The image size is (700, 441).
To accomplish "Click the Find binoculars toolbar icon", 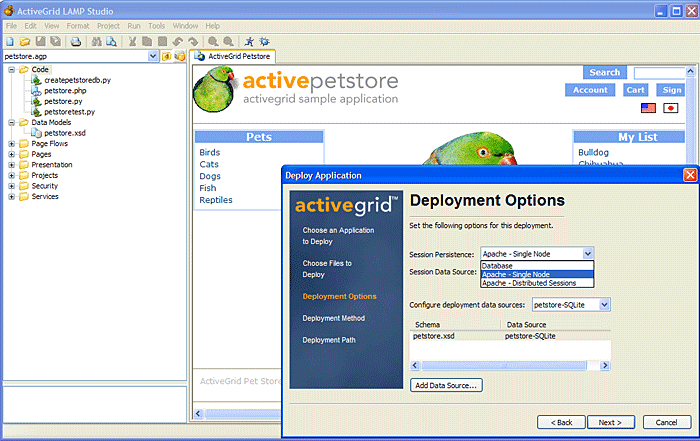I will tap(96, 41).
